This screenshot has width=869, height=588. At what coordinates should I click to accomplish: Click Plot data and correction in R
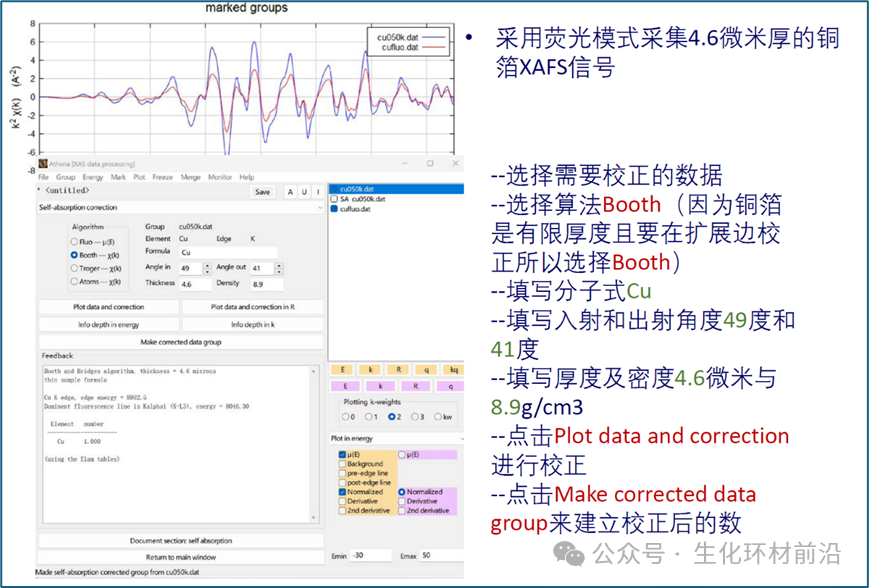[253, 306]
